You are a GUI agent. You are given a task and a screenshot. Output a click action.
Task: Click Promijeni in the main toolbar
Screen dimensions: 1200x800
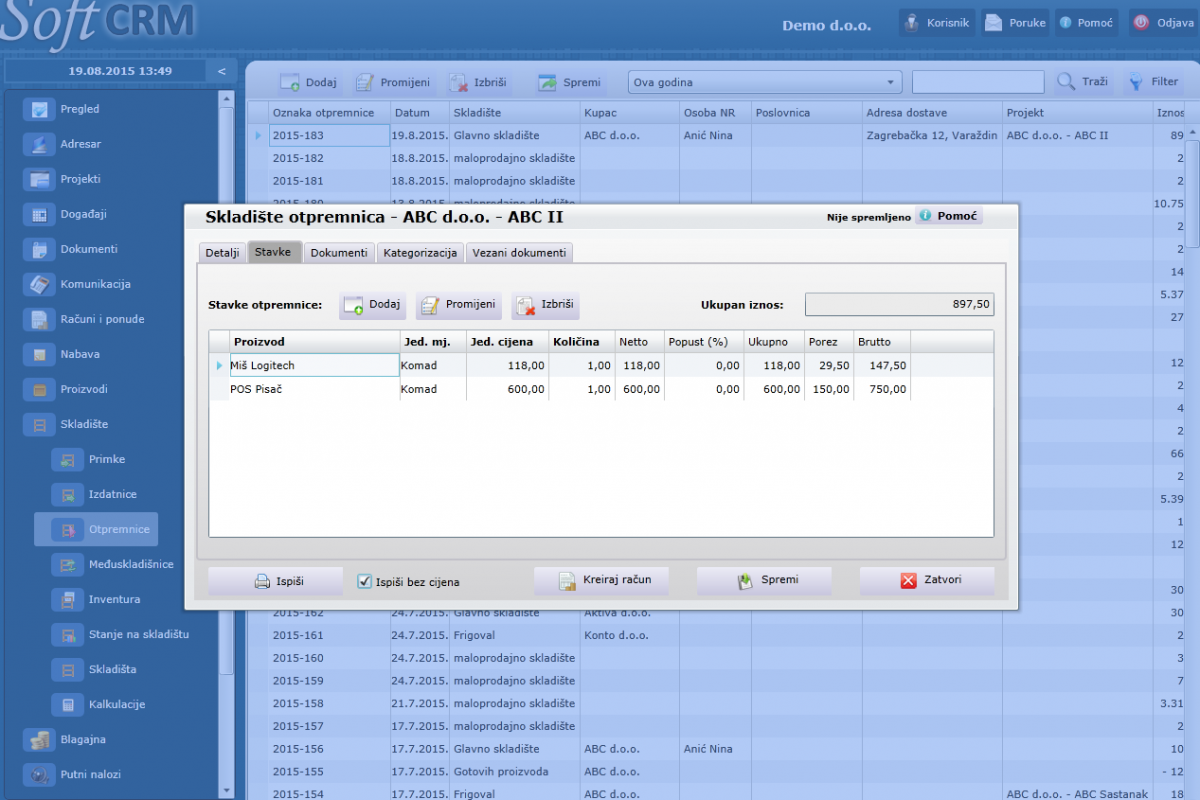point(393,82)
